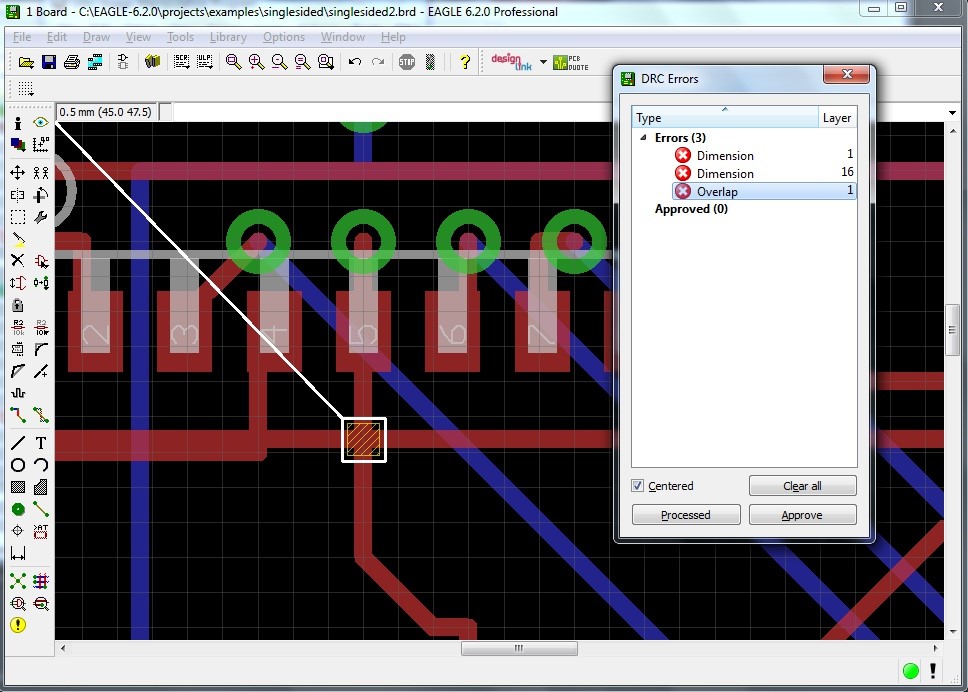Open the designlink dropdown arrow

[x=543, y=62]
